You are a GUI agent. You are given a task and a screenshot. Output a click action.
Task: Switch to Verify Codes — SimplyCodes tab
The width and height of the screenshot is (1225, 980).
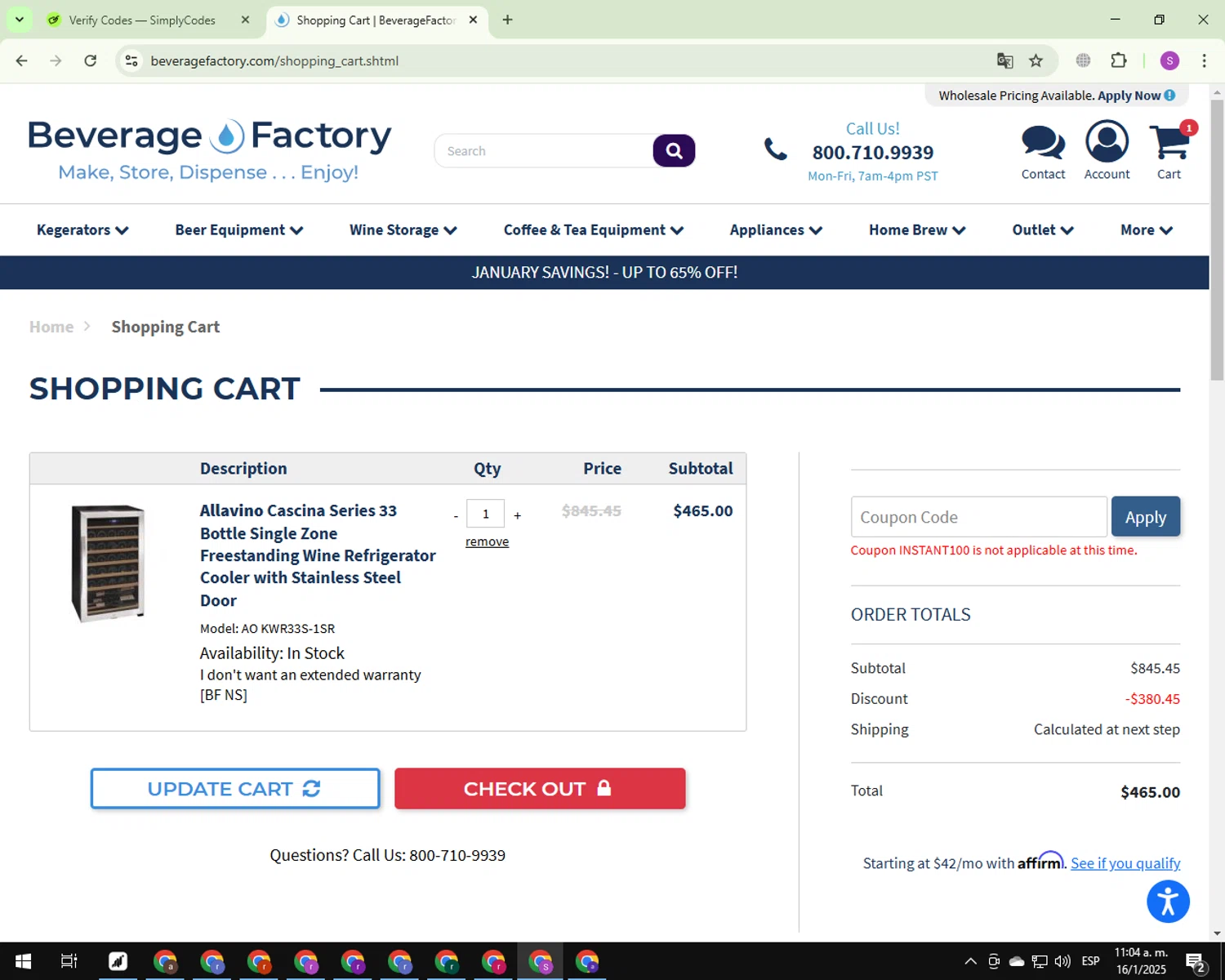[142, 20]
